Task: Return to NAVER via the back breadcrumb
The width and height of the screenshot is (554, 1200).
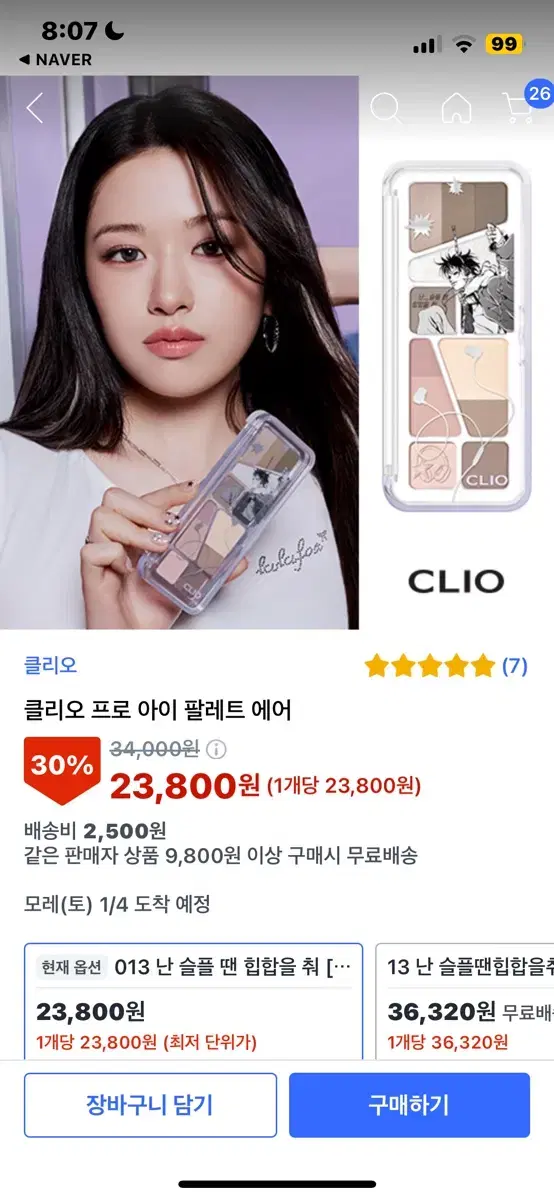Action: tap(55, 60)
